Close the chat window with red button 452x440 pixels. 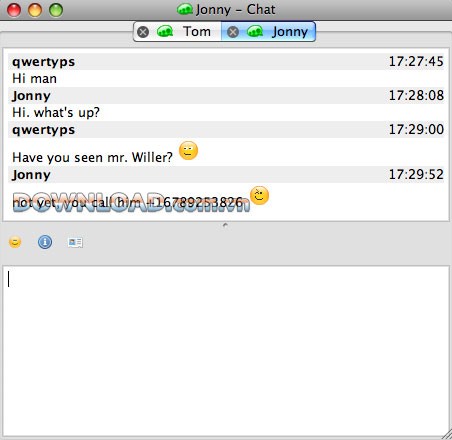point(14,10)
